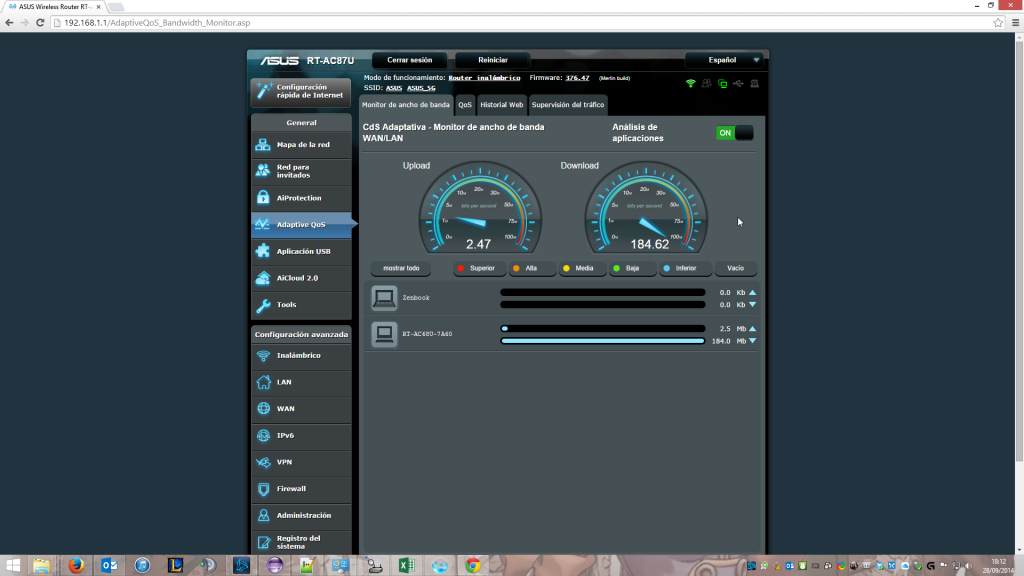This screenshot has width=1024, height=576.
Task: Click the Vacío priority button
Action: point(735,268)
